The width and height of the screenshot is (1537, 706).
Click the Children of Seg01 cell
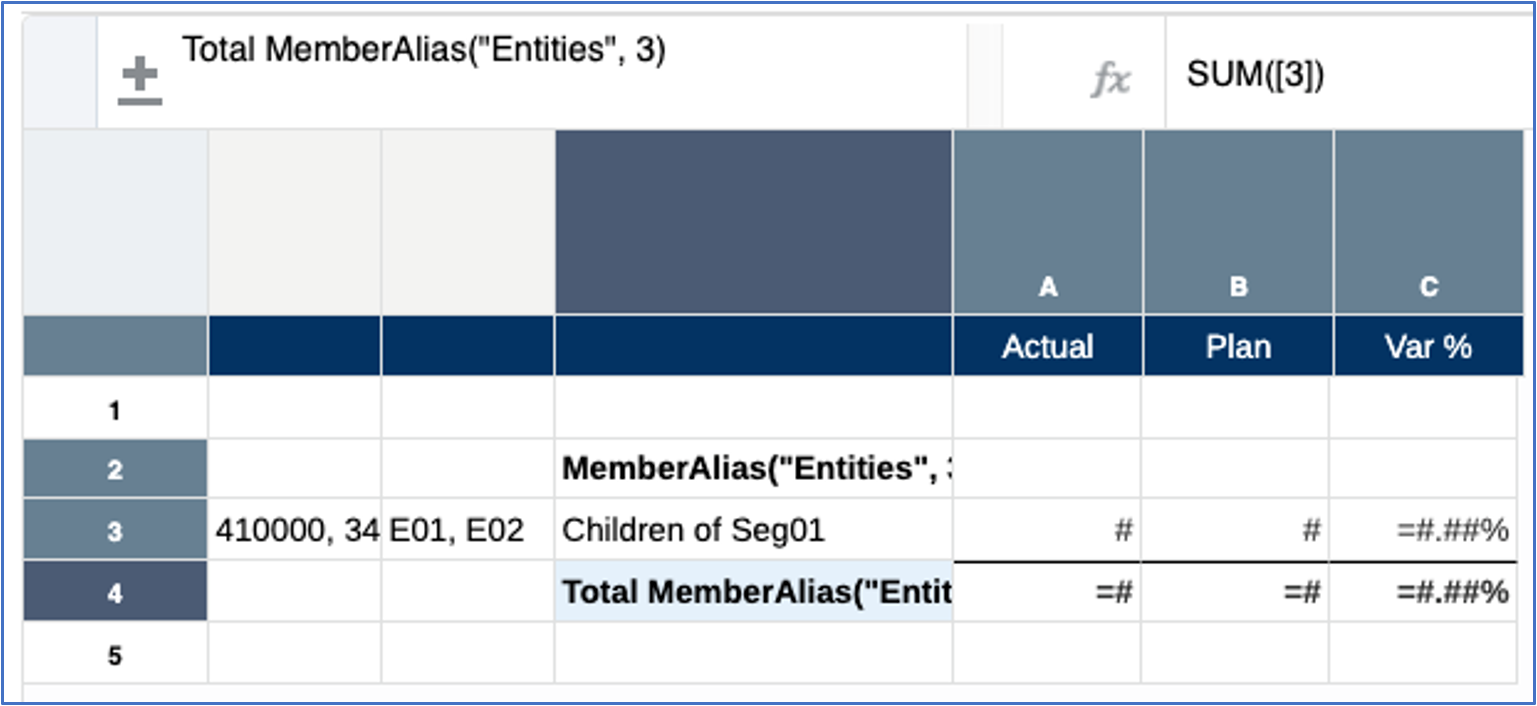tap(752, 530)
